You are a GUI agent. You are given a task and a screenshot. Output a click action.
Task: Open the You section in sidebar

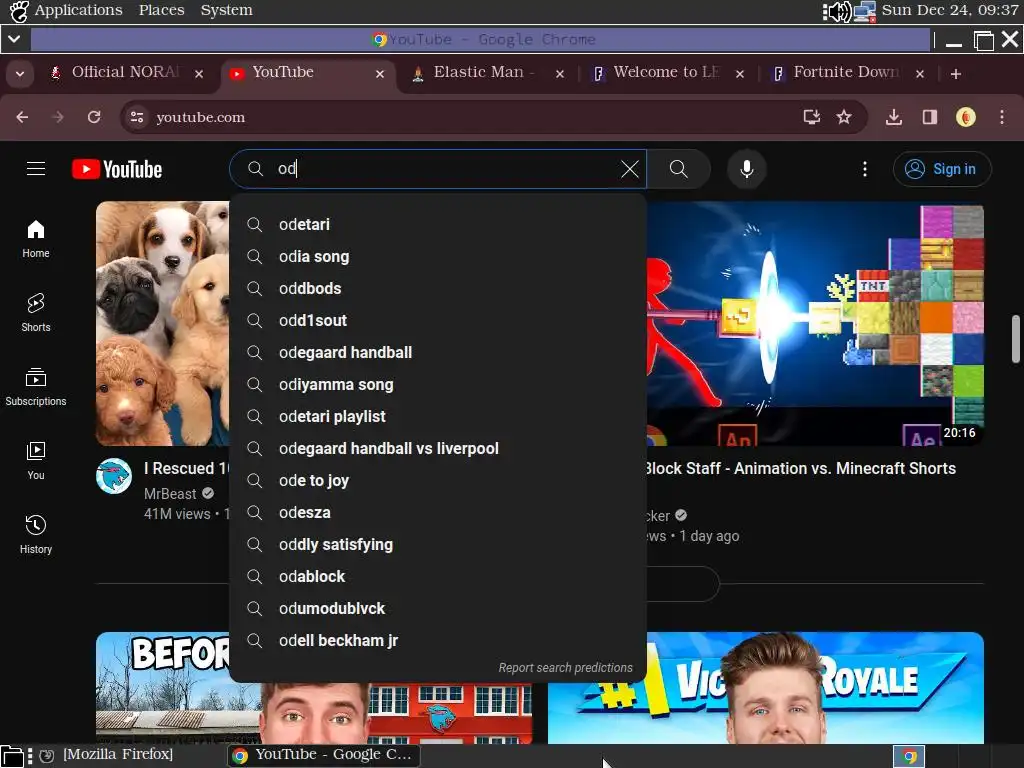pos(36,461)
